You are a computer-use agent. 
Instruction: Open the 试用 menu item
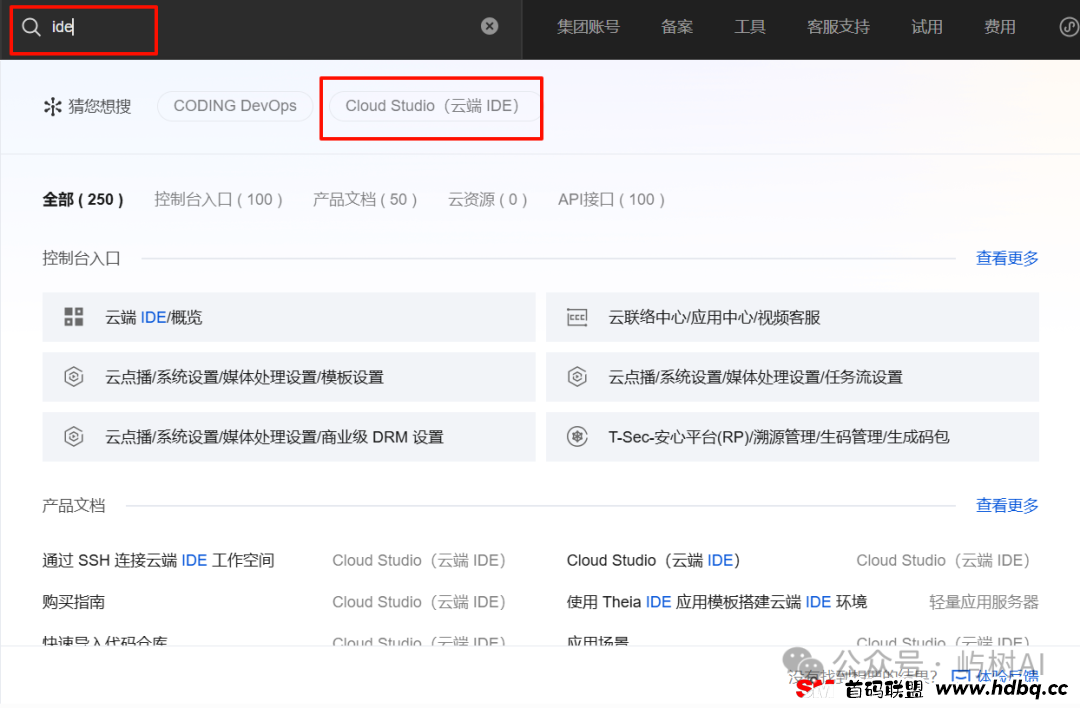coord(926,27)
